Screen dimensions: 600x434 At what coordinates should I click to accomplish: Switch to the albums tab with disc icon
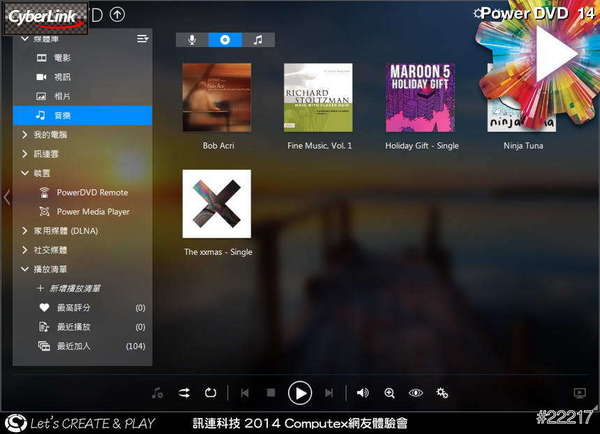point(225,40)
